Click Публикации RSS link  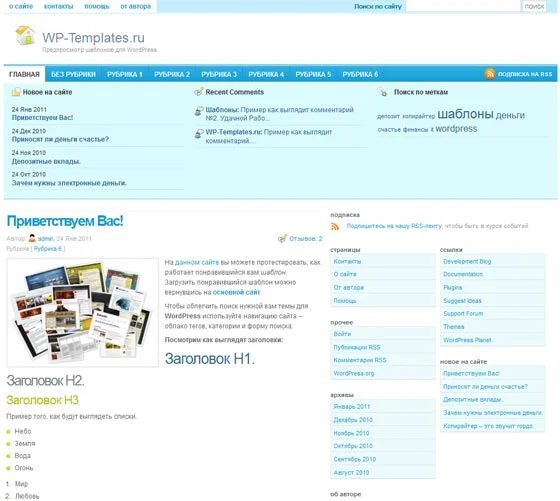pos(357,347)
